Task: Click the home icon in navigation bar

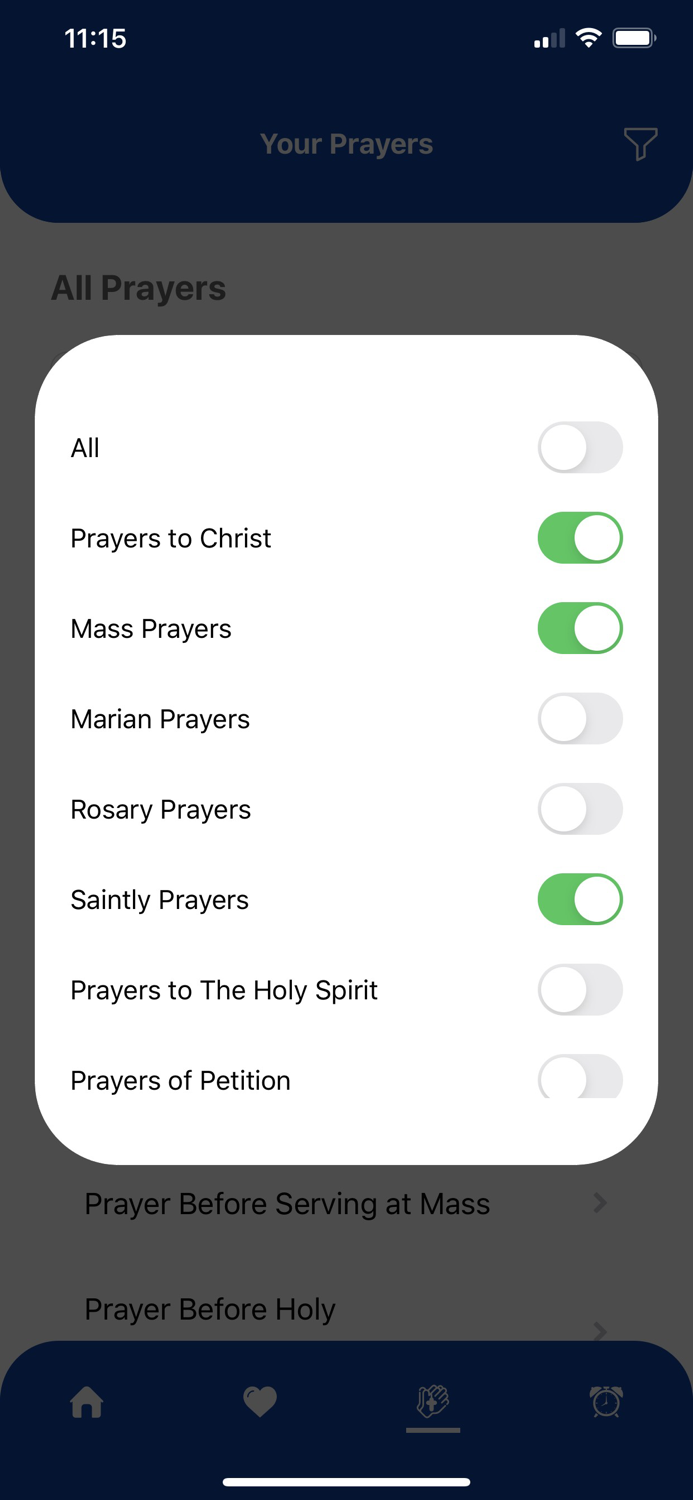Action: coord(87,1403)
